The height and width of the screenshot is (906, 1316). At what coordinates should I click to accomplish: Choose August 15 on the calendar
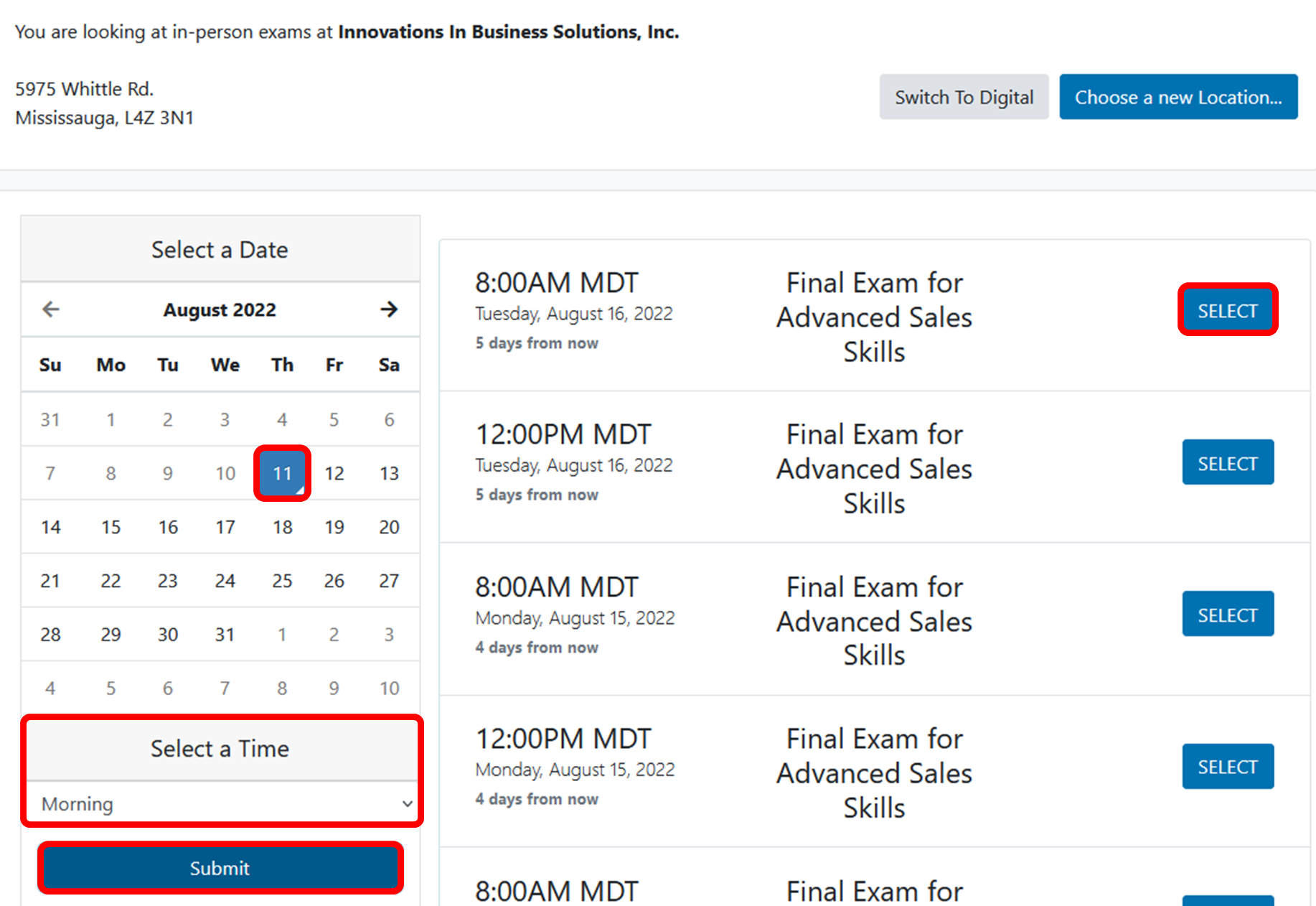(x=111, y=527)
